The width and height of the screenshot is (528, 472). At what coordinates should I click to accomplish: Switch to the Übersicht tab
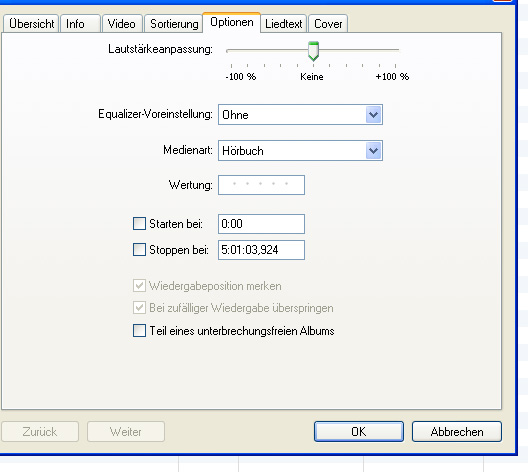coord(31,24)
